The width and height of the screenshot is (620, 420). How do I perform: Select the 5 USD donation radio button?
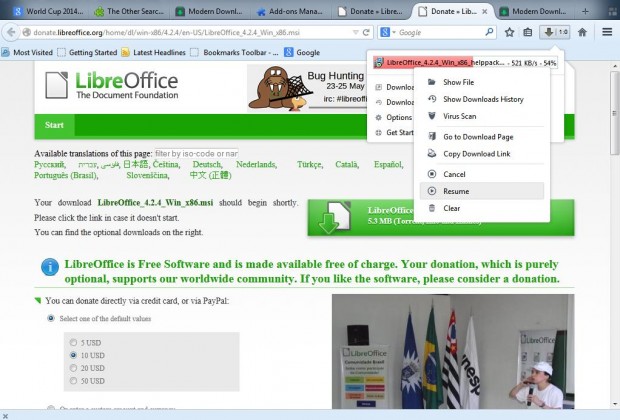tap(73, 342)
